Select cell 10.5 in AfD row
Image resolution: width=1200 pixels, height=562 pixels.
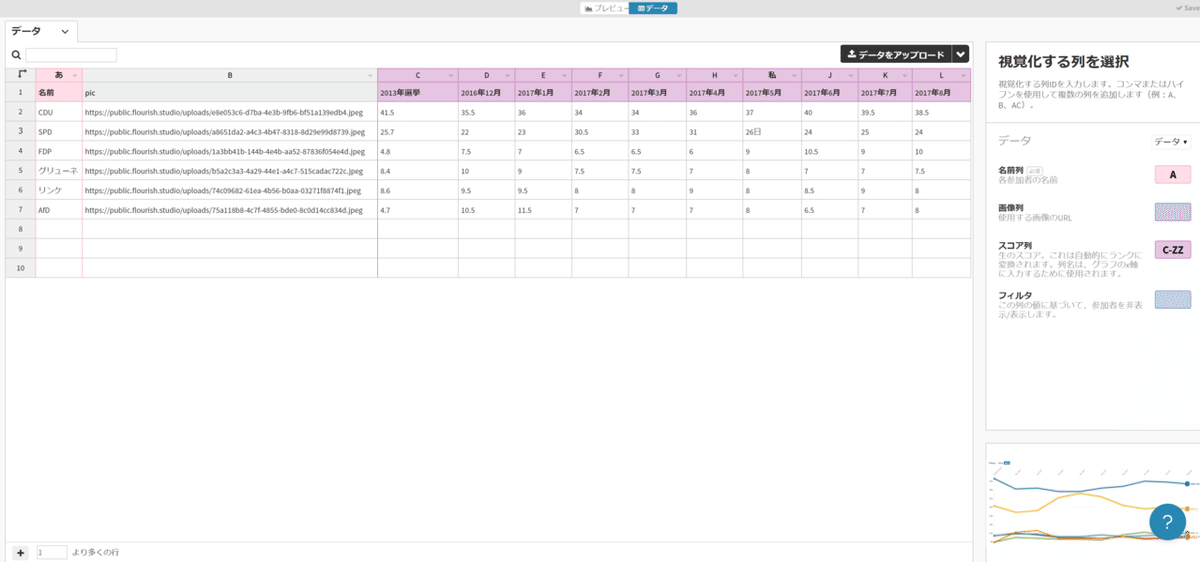[486, 210]
